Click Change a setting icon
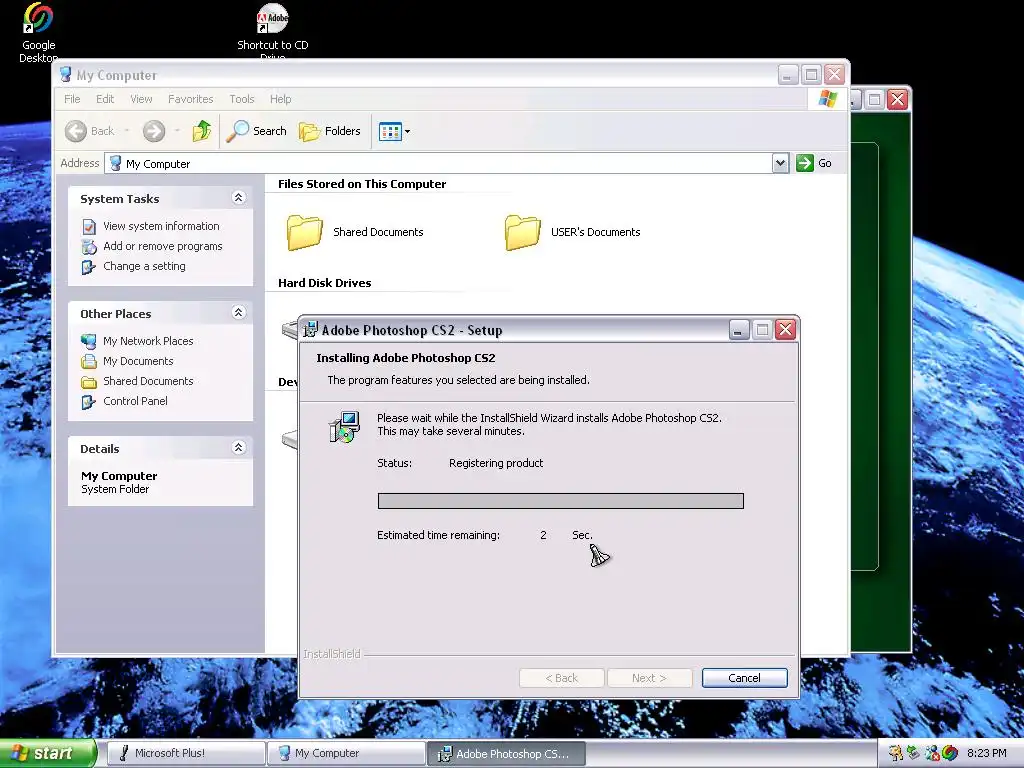 click(89, 267)
